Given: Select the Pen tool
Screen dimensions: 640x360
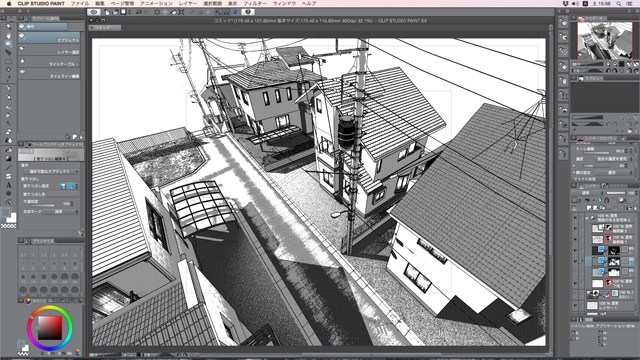Looking at the screenshot, I should pyautogui.click(x=8, y=89).
